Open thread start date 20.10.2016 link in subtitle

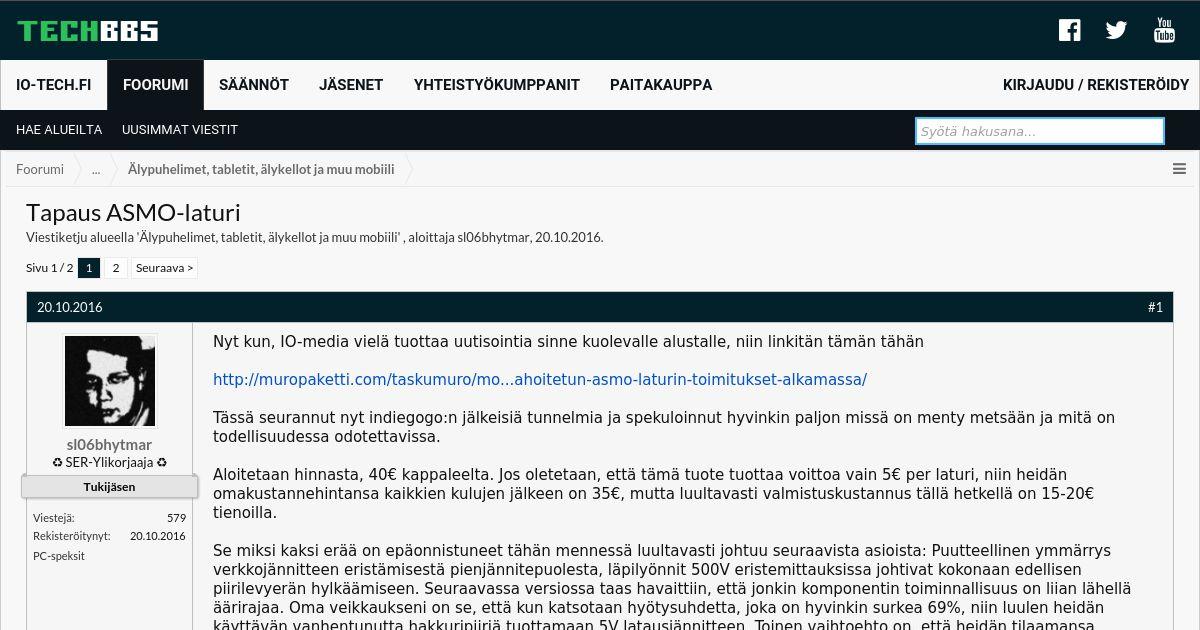pyautogui.click(x=568, y=238)
